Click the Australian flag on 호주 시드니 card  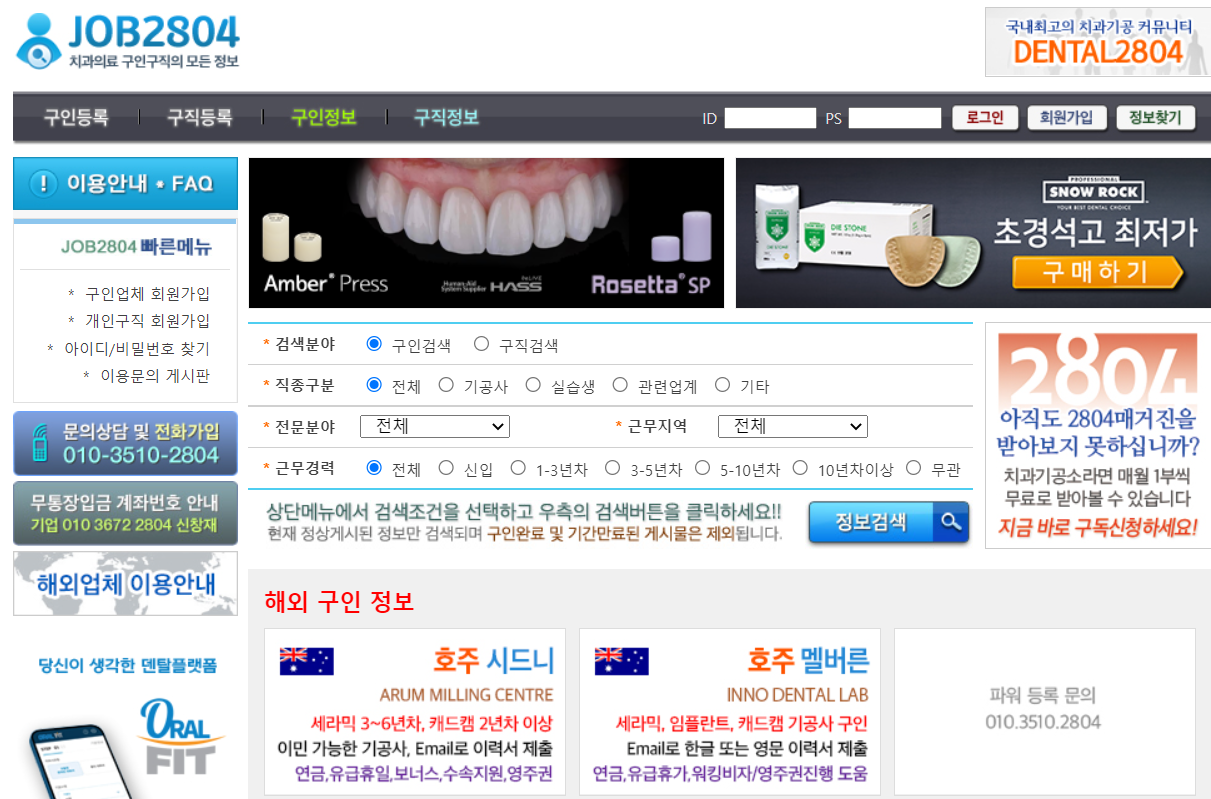coord(306,661)
